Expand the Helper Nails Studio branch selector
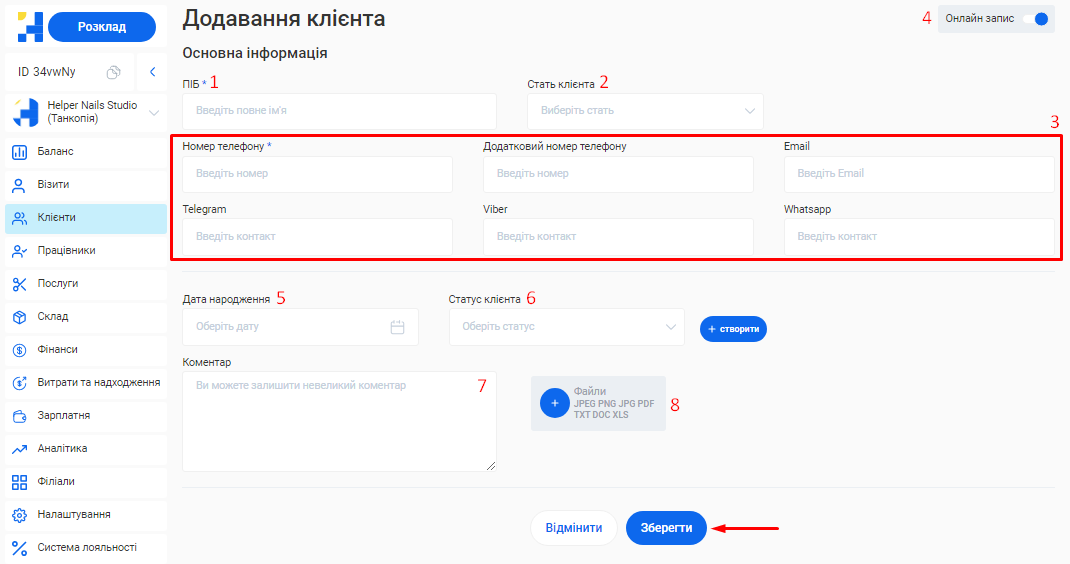The height and width of the screenshot is (564, 1070). coord(153,113)
